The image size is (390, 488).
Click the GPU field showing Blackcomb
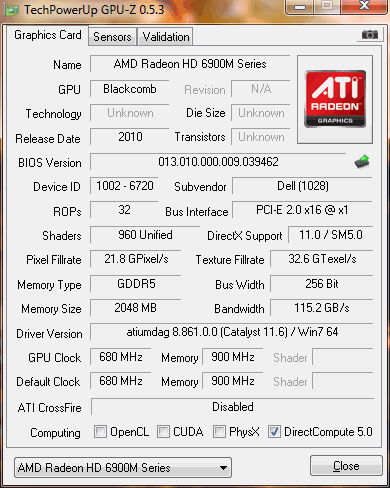coord(130,89)
